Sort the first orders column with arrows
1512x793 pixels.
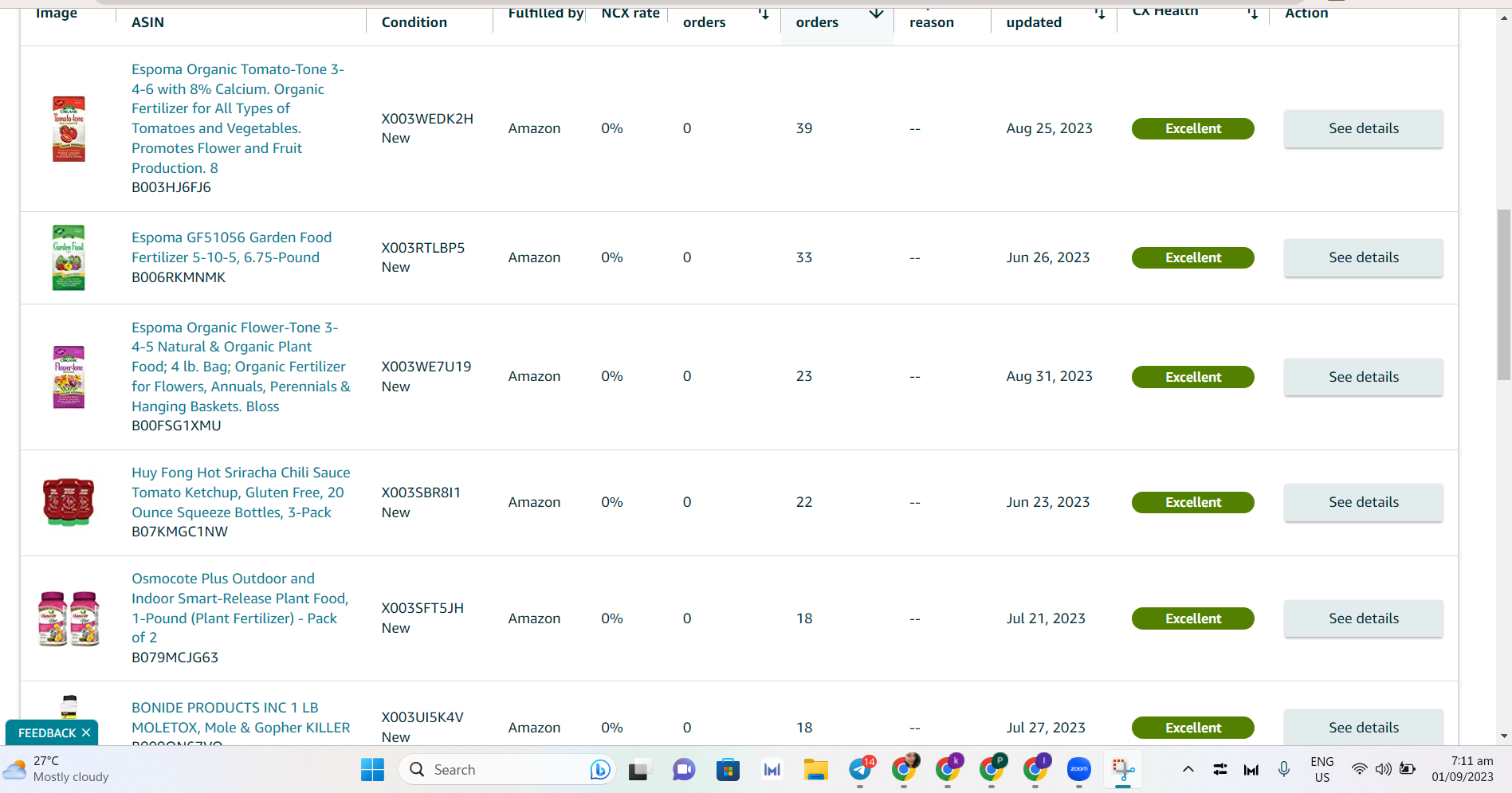click(764, 14)
